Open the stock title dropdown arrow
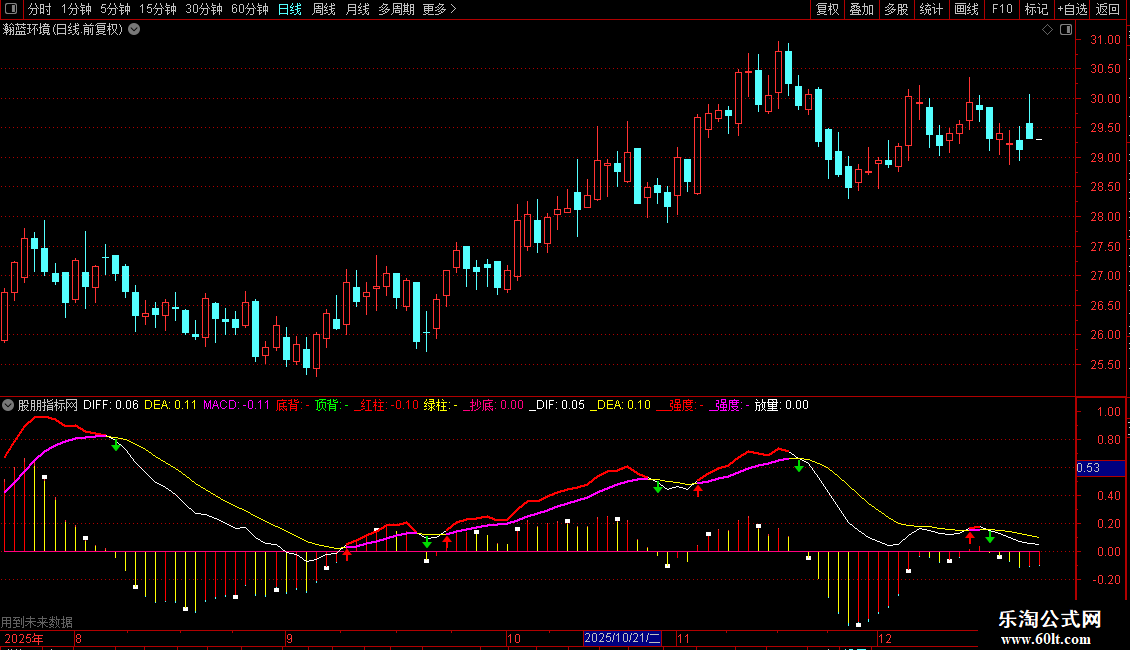Screen dimensions: 1130x650 134,30
